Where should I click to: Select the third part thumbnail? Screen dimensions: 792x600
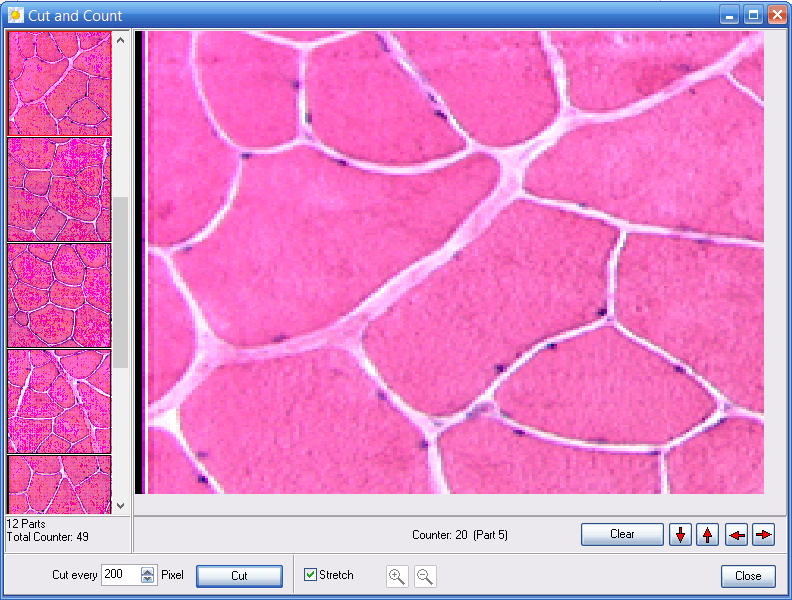59,295
